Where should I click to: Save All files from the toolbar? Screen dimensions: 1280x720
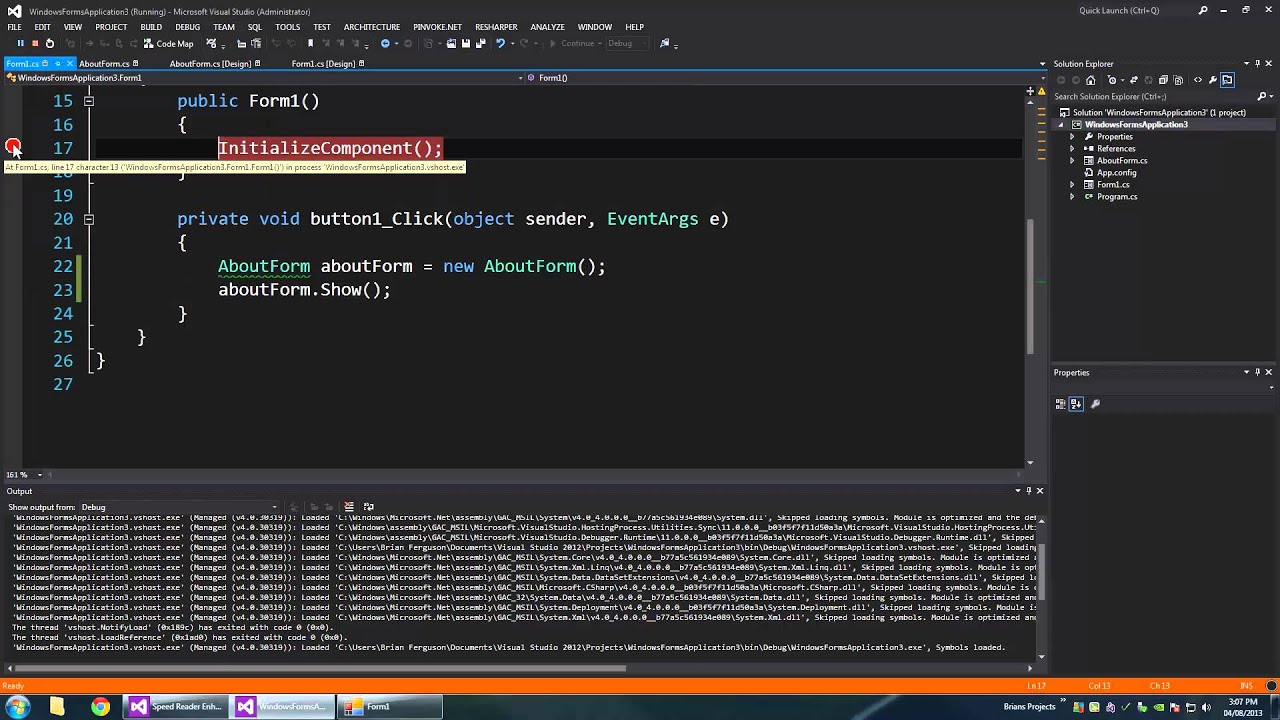click(481, 43)
